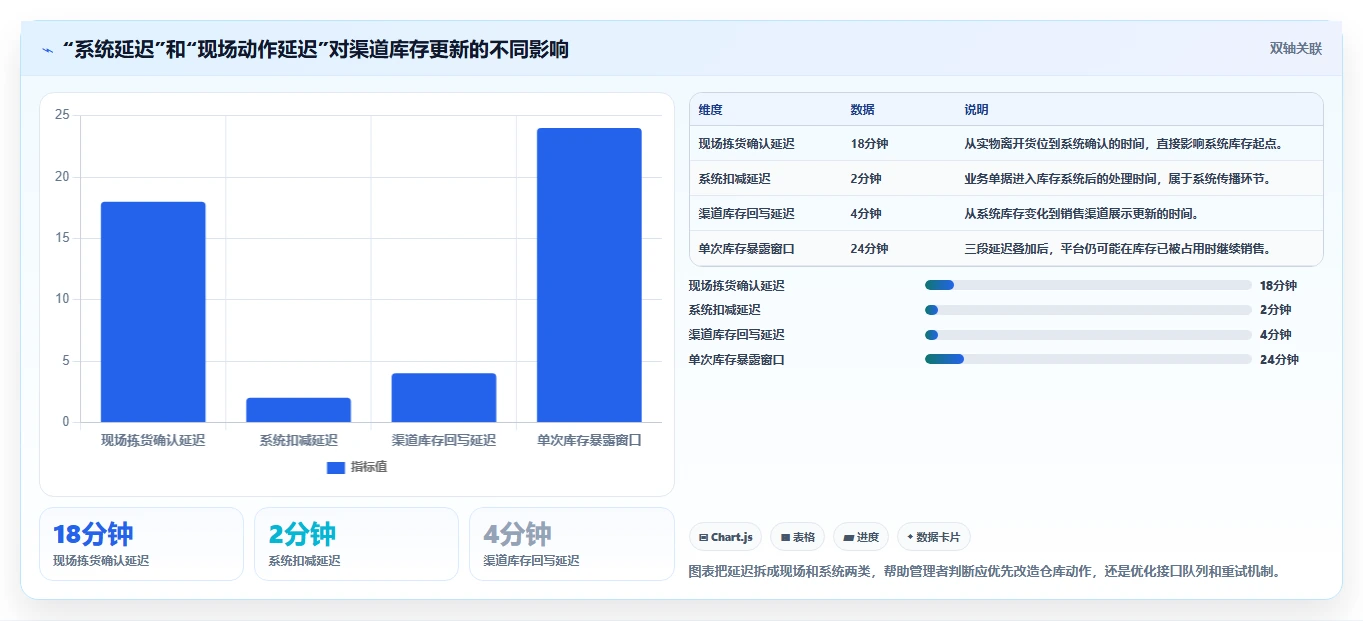Image resolution: width=1363 pixels, height=621 pixels.
Task: Click 现场拣货确认延迟 x-axis label under chart
Action: 153,440
